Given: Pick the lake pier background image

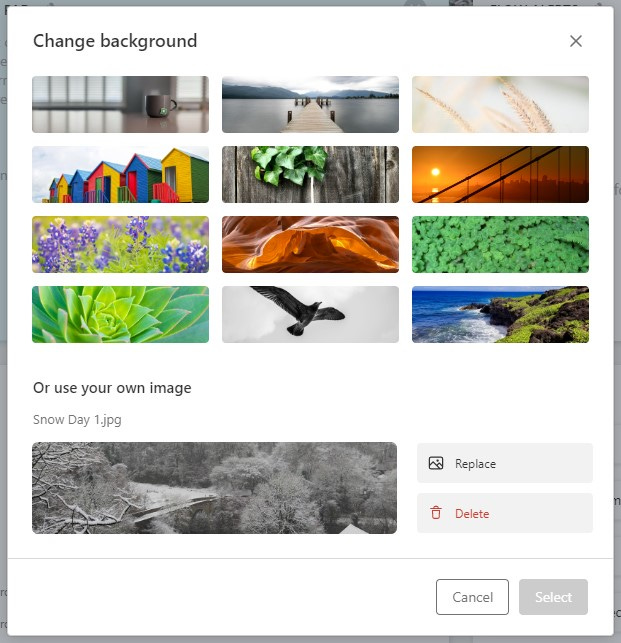Looking at the screenshot, I should 310,104.
